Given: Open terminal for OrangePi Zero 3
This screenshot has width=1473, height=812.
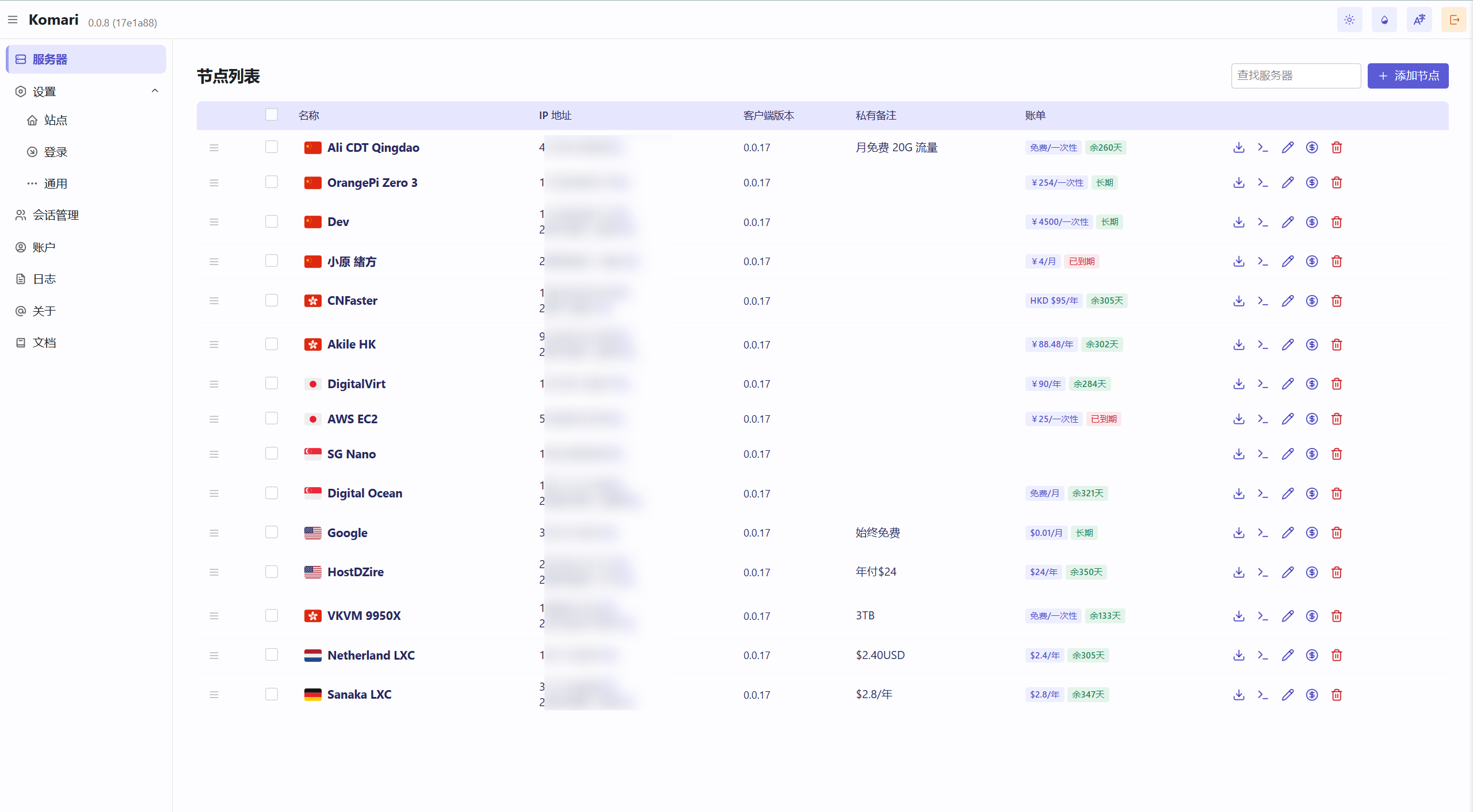Looking at the screenshot, I should (x=1263, y=183).
